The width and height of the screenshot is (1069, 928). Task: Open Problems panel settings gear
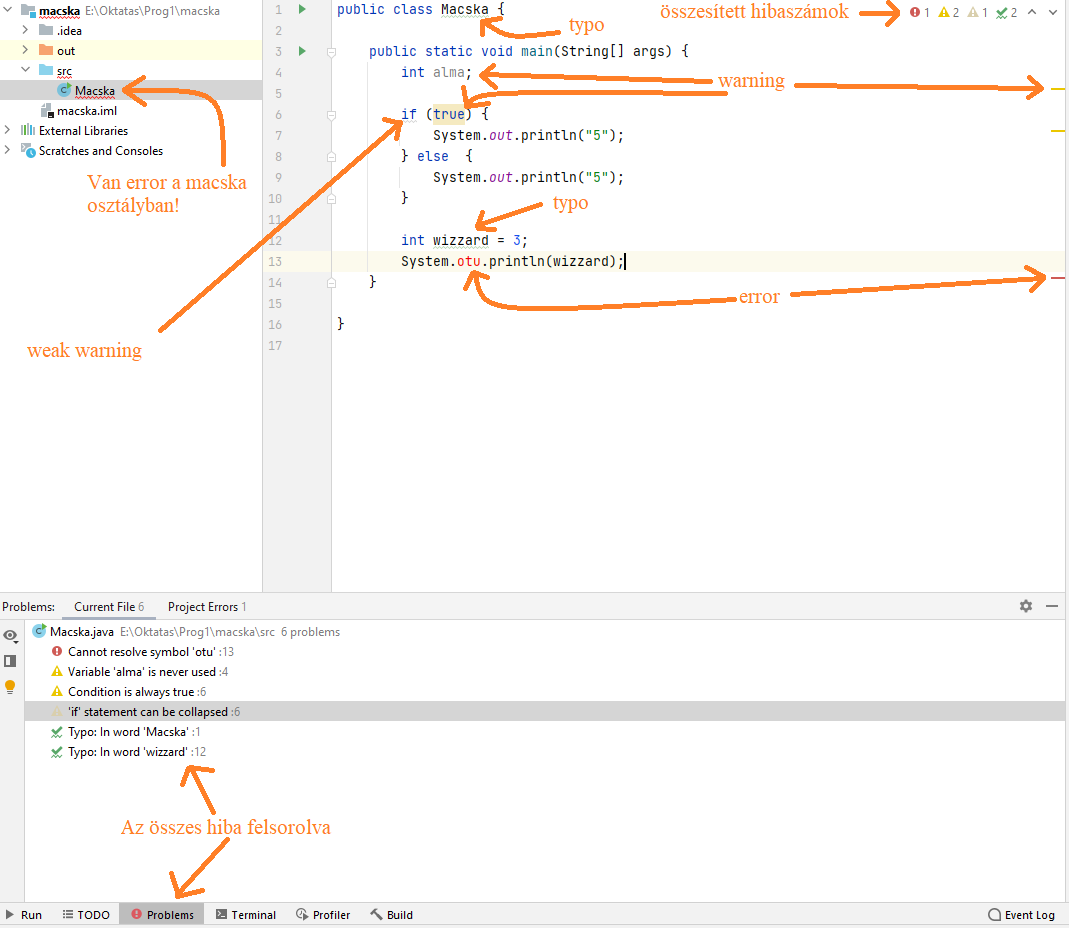[1025, 605]
